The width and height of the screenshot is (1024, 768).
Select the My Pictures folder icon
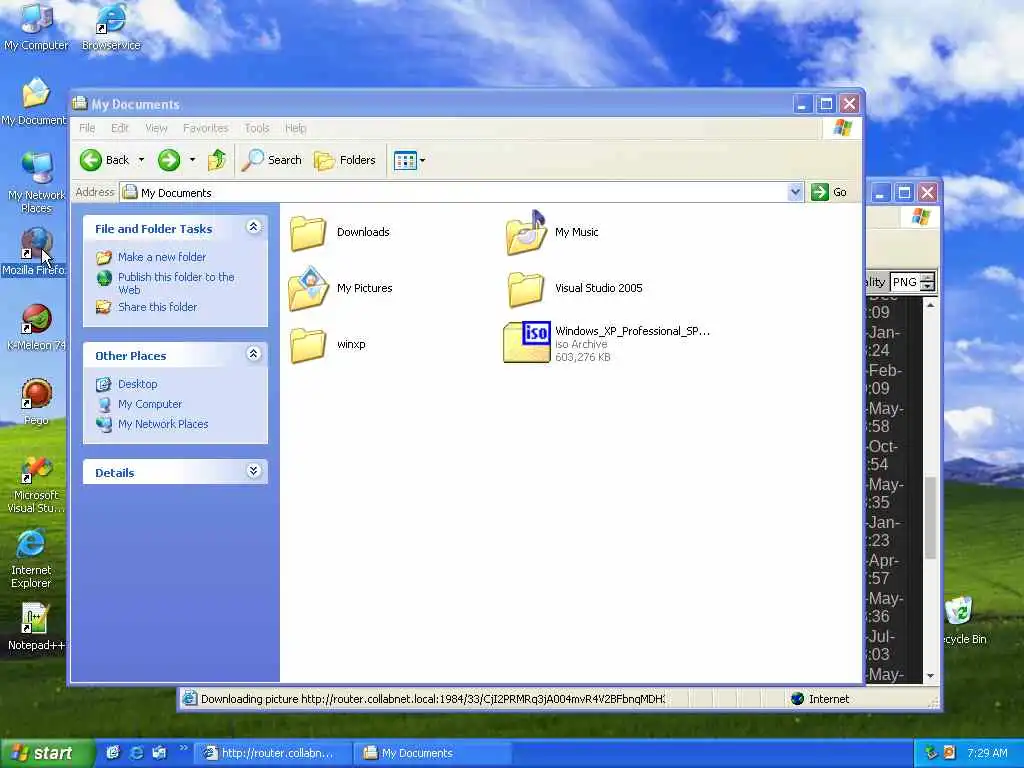tap(308, 288)
